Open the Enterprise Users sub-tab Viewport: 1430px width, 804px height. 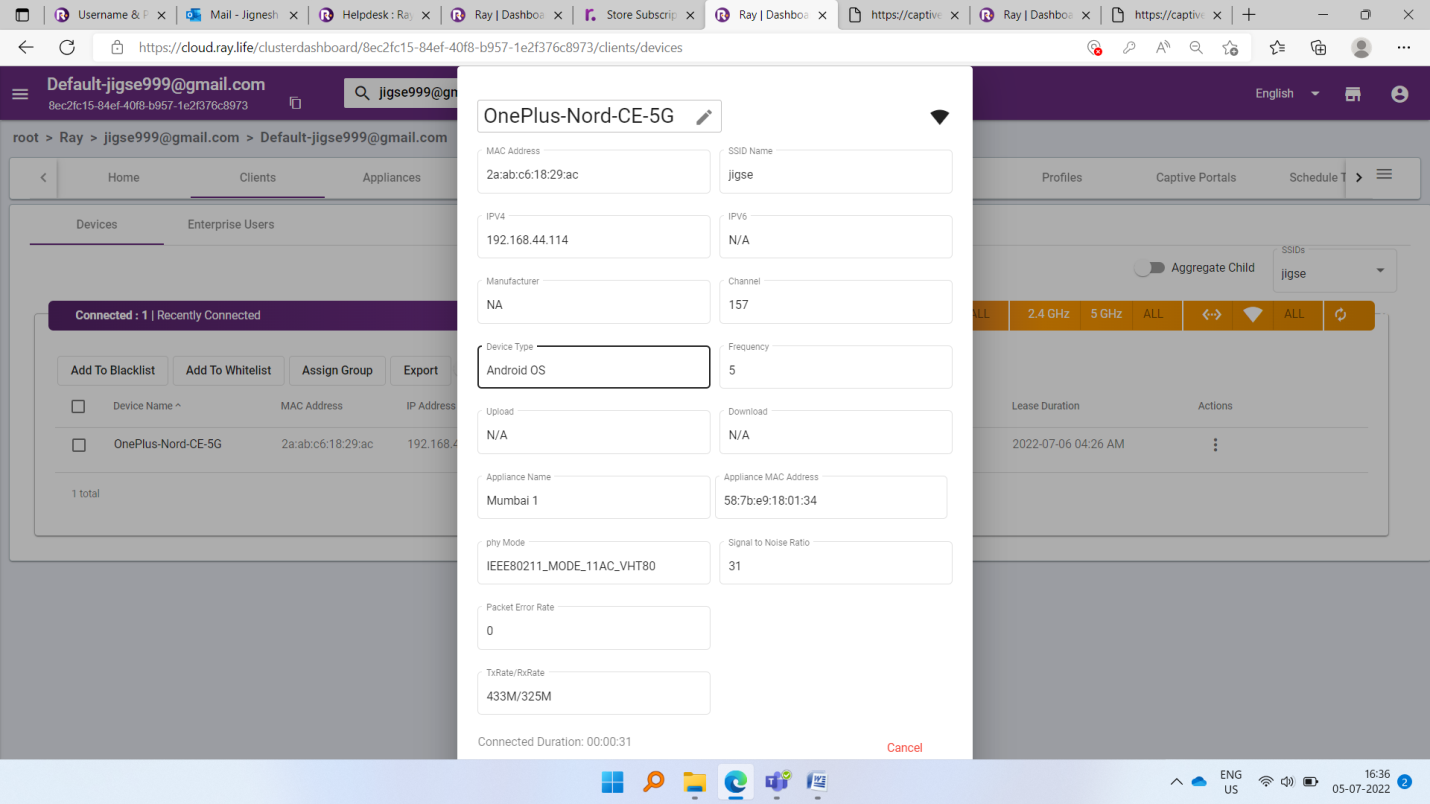click(231, 224)
